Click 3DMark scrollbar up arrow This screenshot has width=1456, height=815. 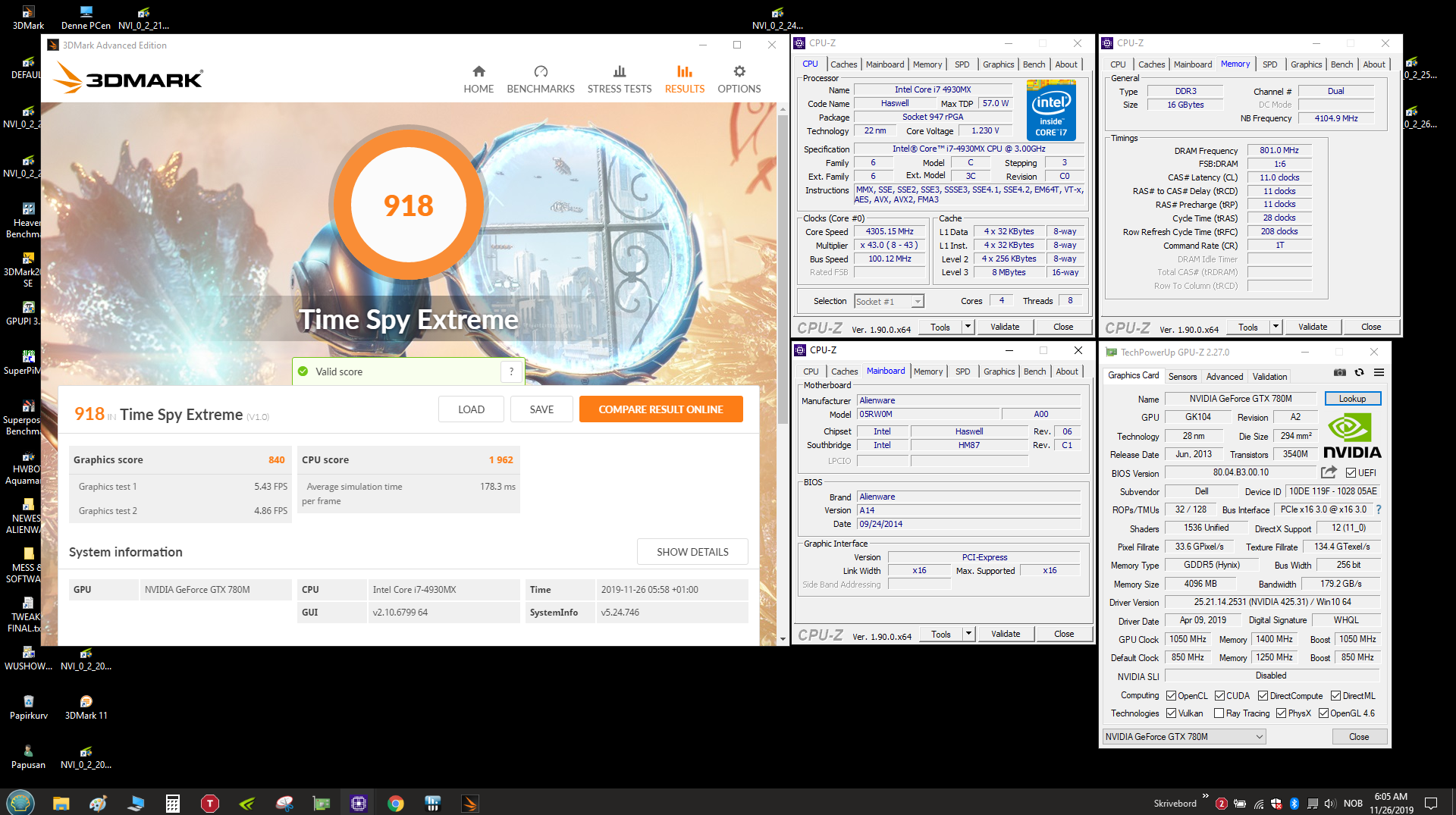coord(783,109)
